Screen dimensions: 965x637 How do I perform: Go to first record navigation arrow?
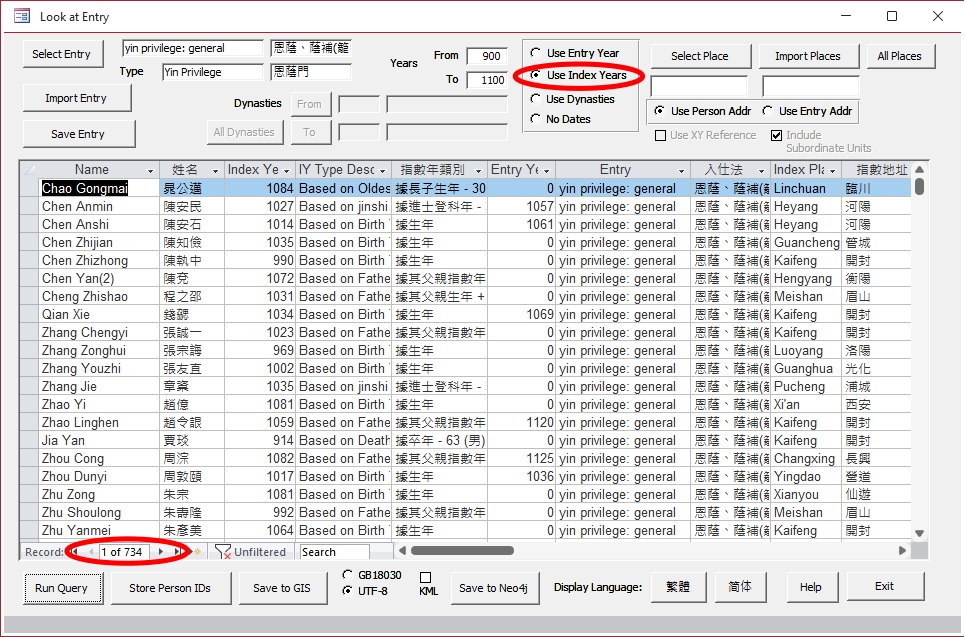75,551
